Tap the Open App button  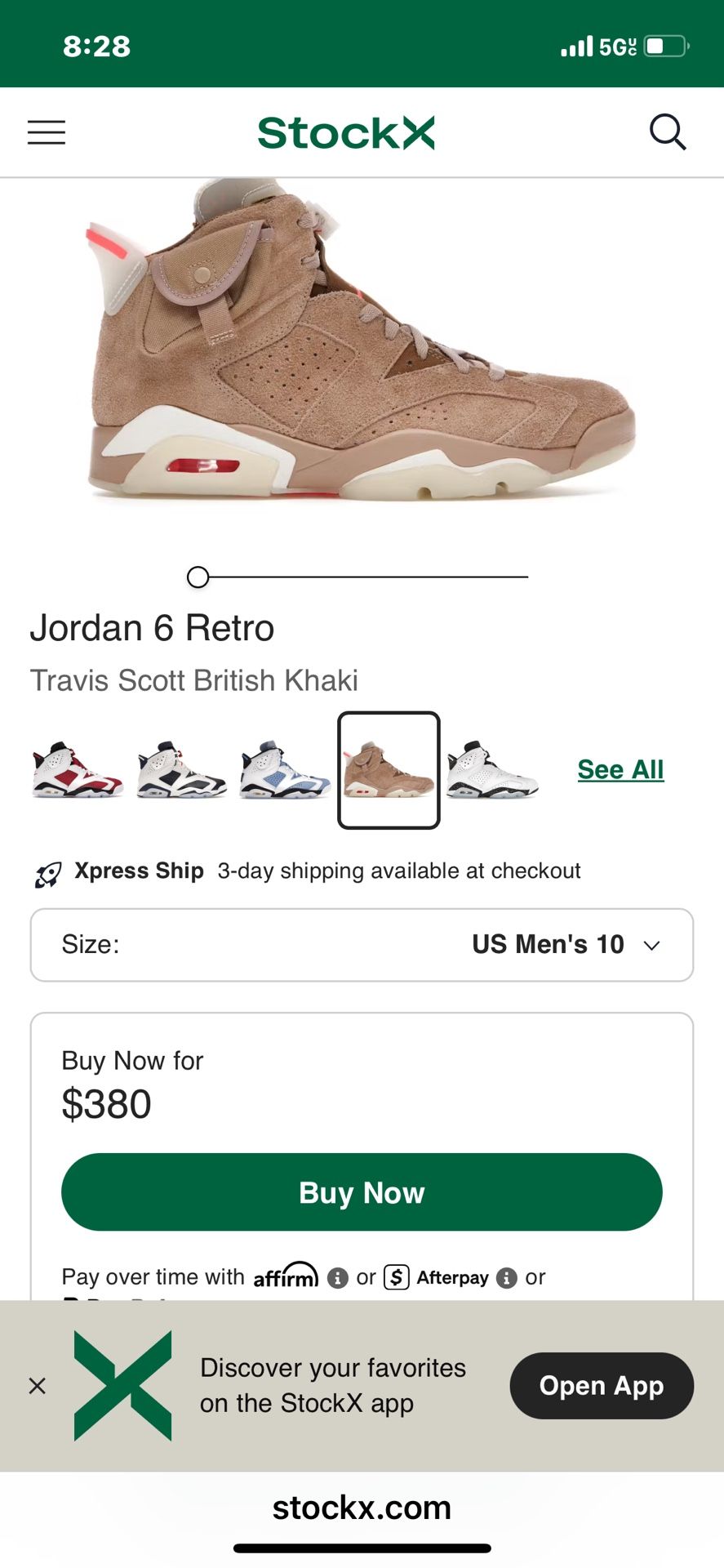(602, 1386)
